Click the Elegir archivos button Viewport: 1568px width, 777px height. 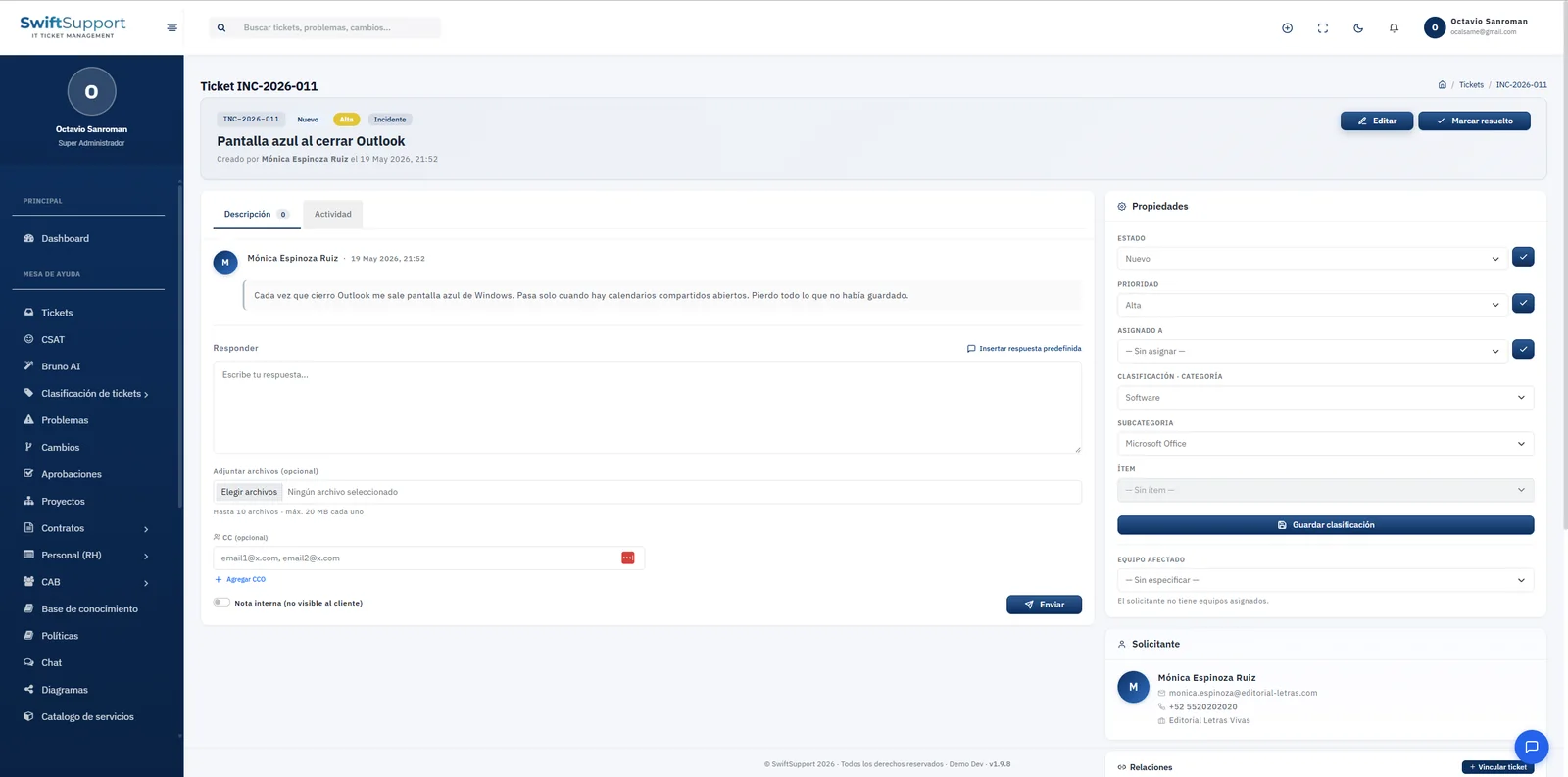249,492
